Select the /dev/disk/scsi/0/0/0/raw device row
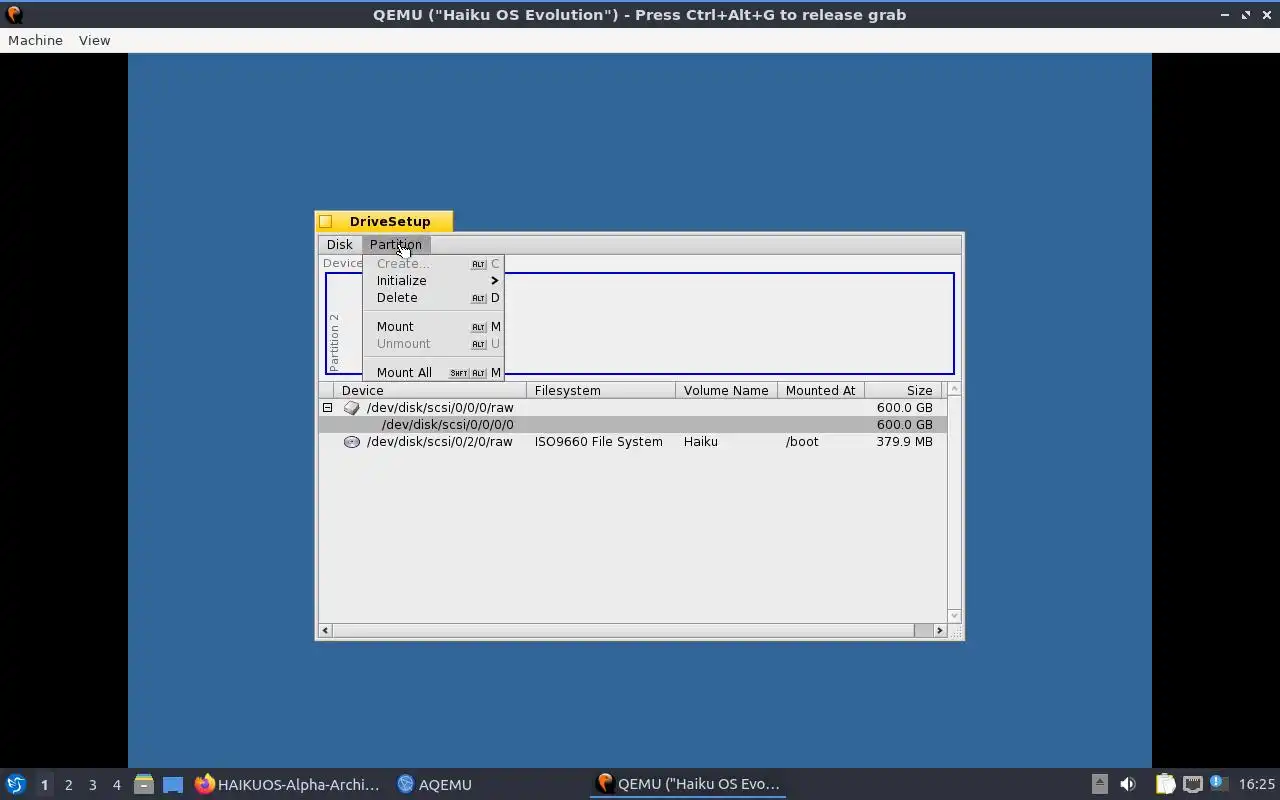The image size is (1280, 800). pyautogui.click(x=632, y=407)
